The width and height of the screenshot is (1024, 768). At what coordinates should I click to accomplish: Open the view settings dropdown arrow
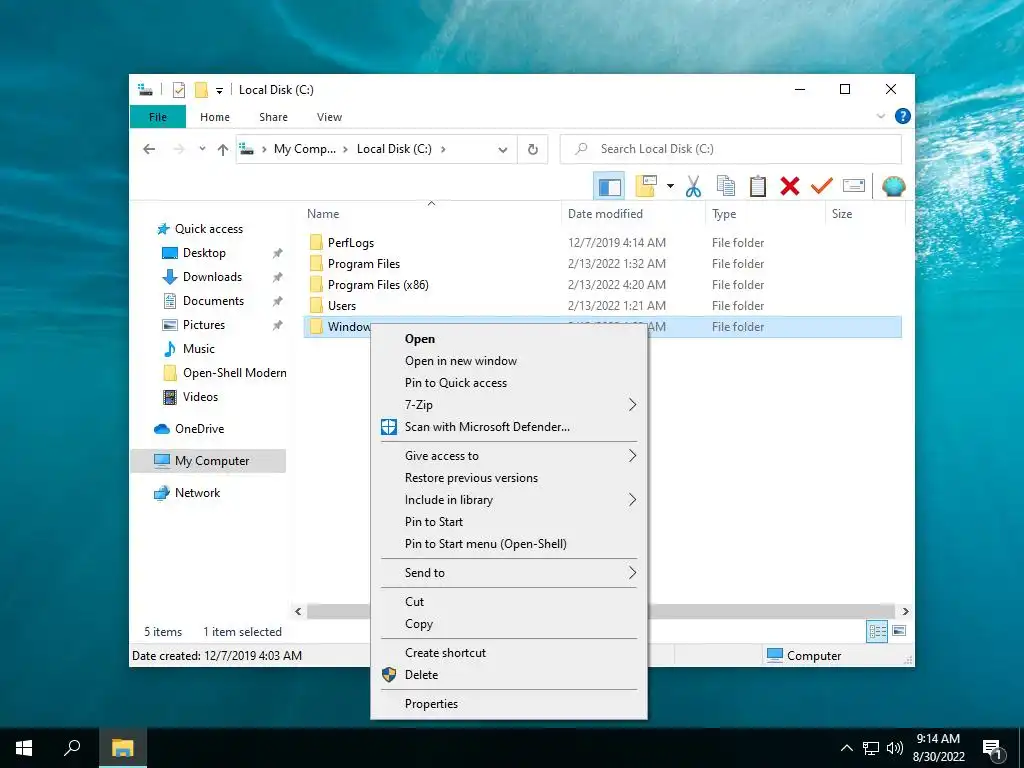tap(670, 187)
